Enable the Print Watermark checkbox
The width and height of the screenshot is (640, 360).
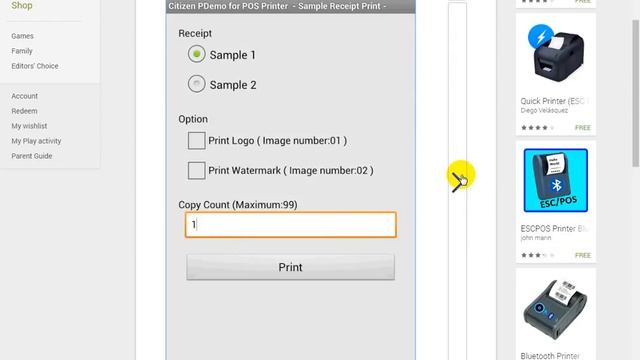[x=196, y=170]
